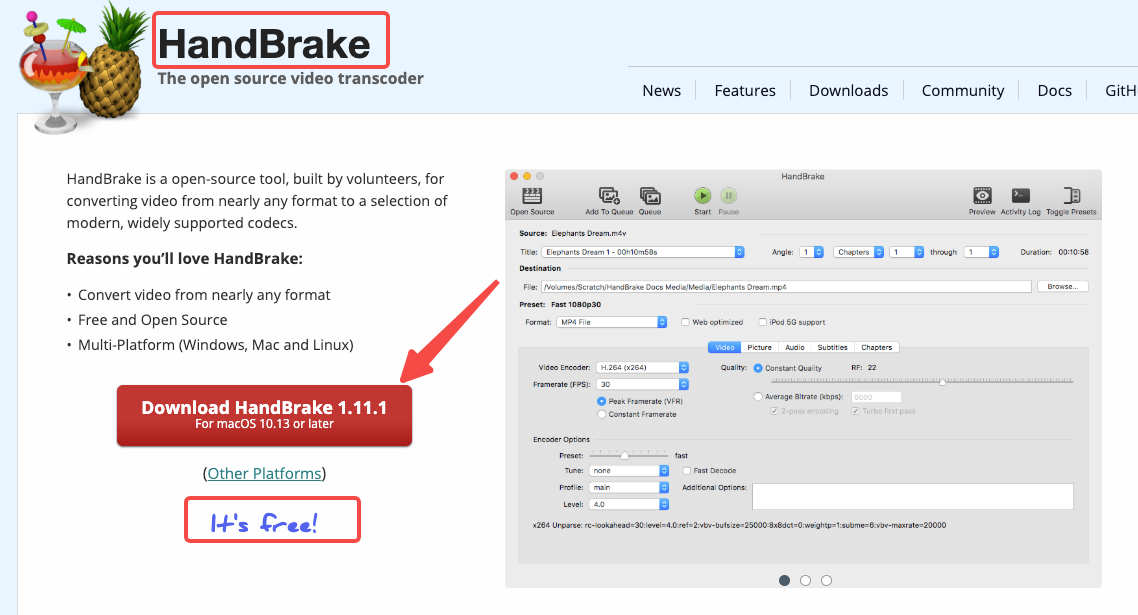This screenshot has height=615, width=1138.
Task: Enable the Web optimized checkbox
Action: click(x=684, y=322)
